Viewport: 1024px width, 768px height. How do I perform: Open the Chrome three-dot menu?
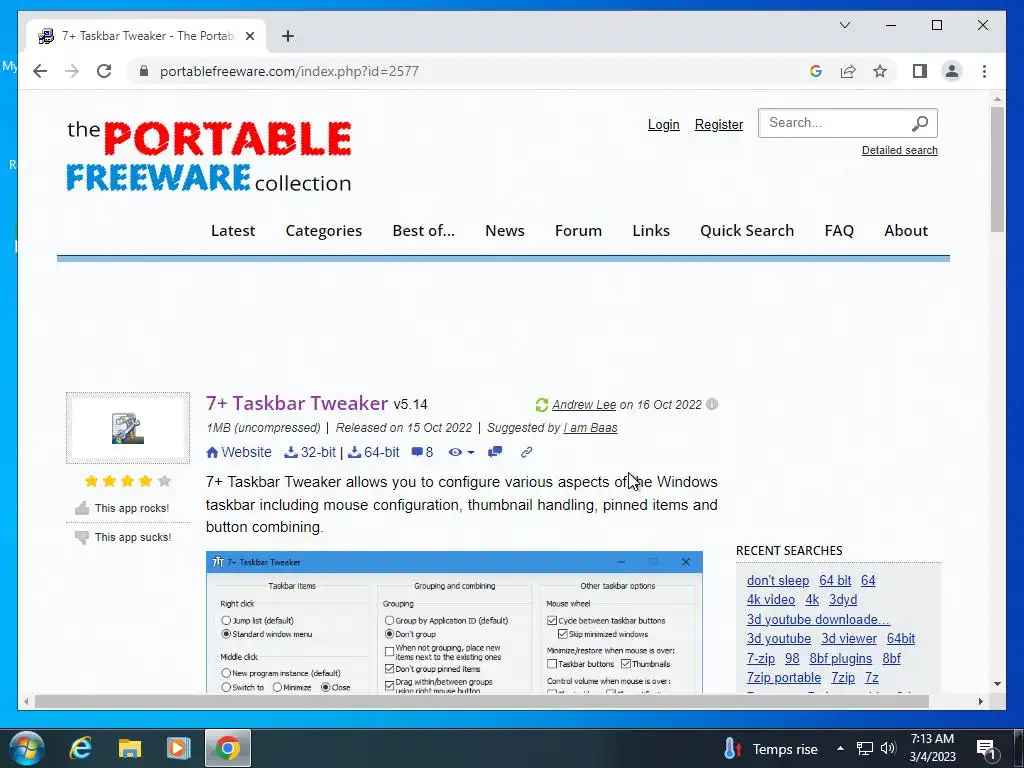tap(984, 71)
